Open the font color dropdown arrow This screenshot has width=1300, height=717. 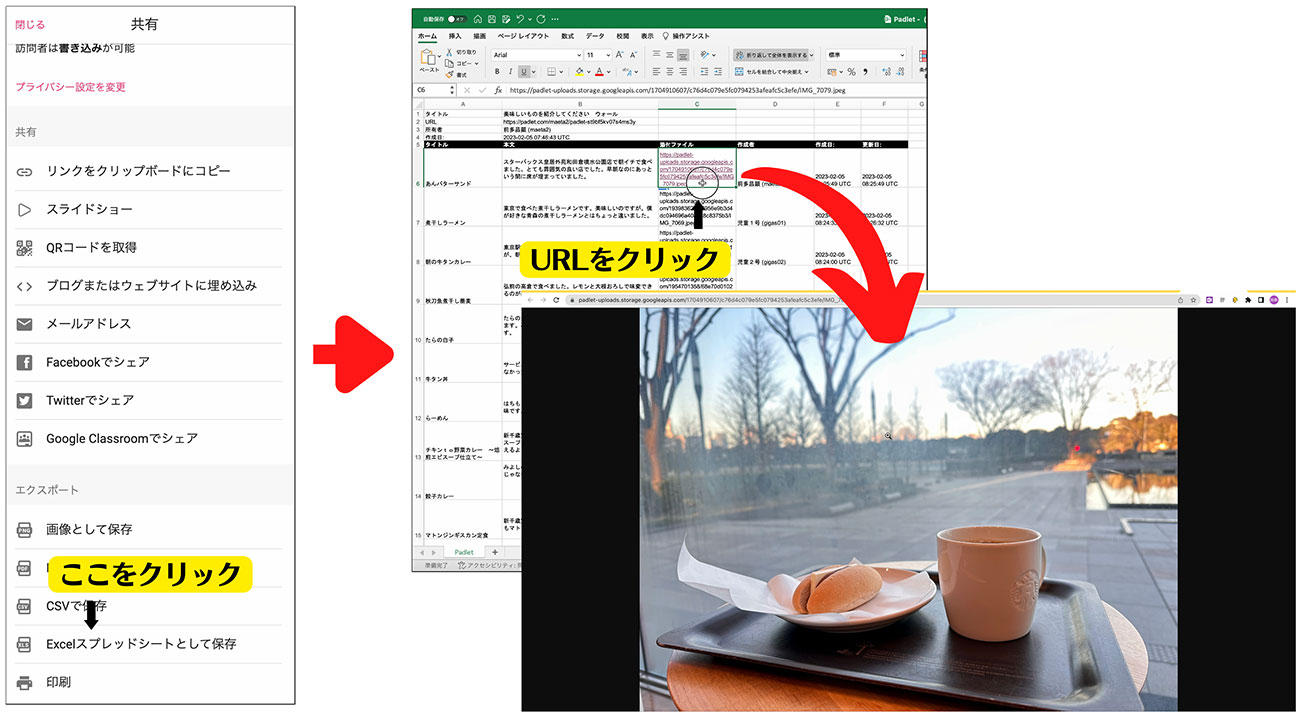click(x=609, y=72)
